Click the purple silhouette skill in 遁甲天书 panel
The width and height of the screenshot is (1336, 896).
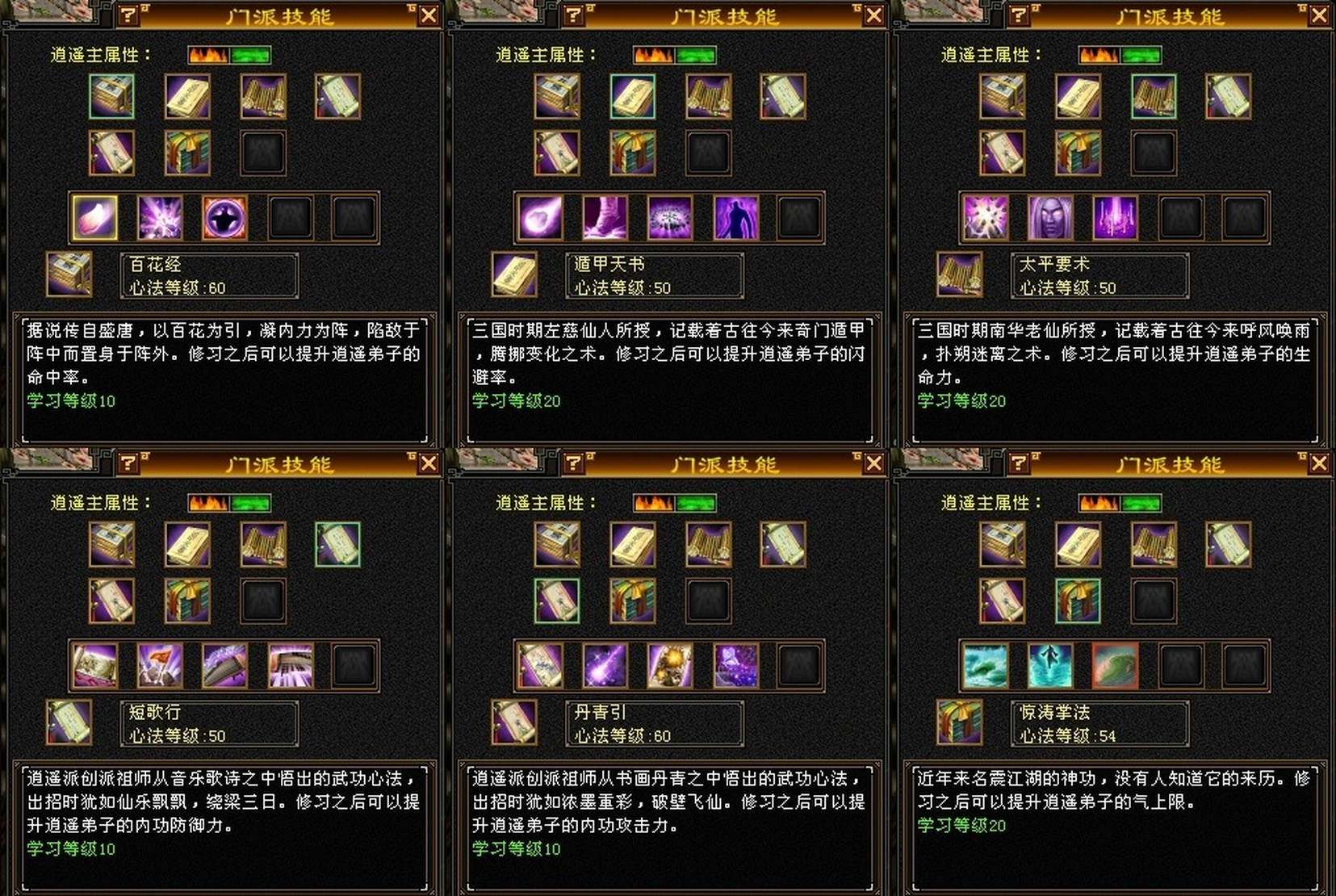(x=736, y=218)
